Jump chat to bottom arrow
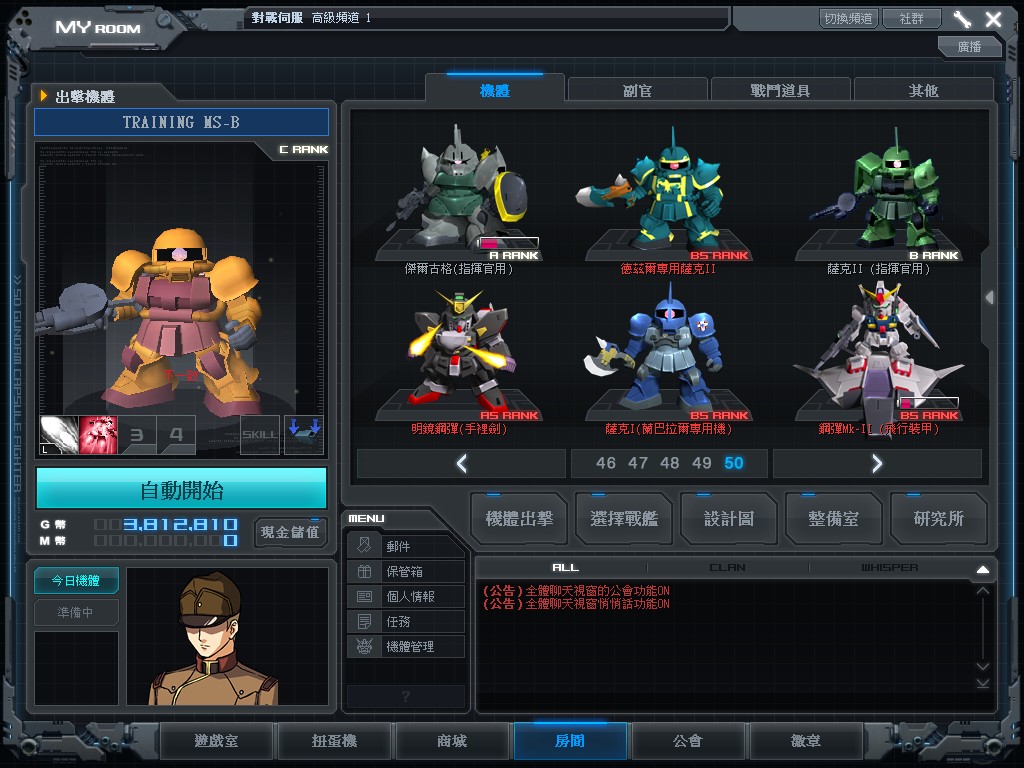1024x768 pixels. tap(982, 683)
